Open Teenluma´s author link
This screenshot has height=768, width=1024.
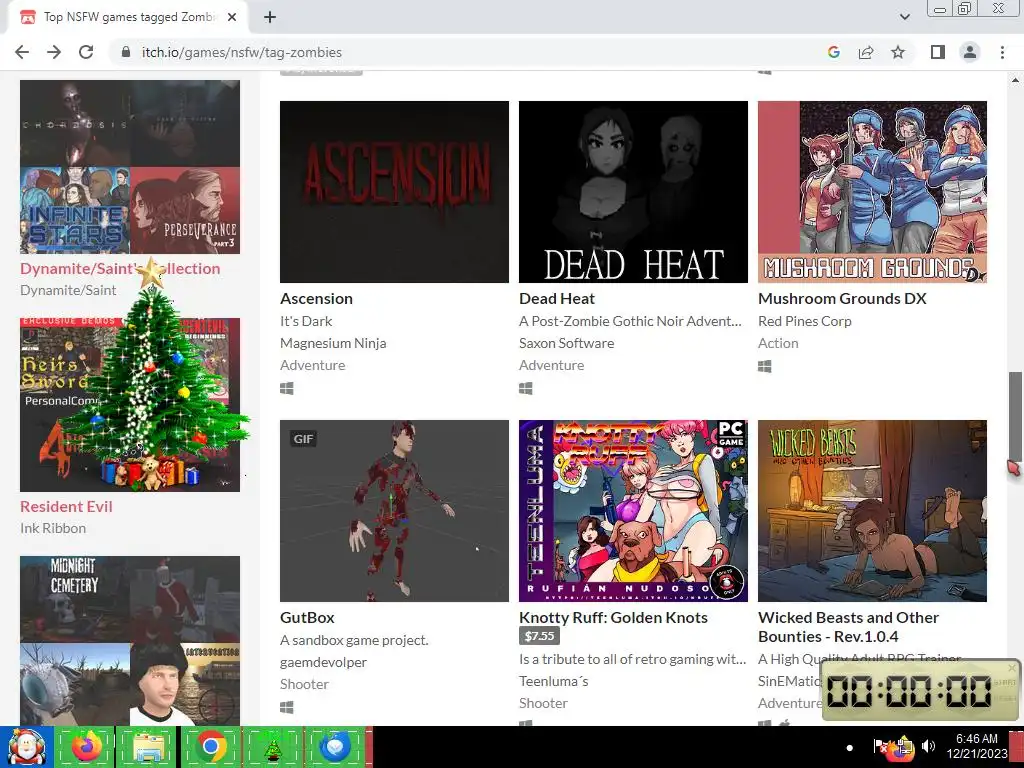pos(554,681)
